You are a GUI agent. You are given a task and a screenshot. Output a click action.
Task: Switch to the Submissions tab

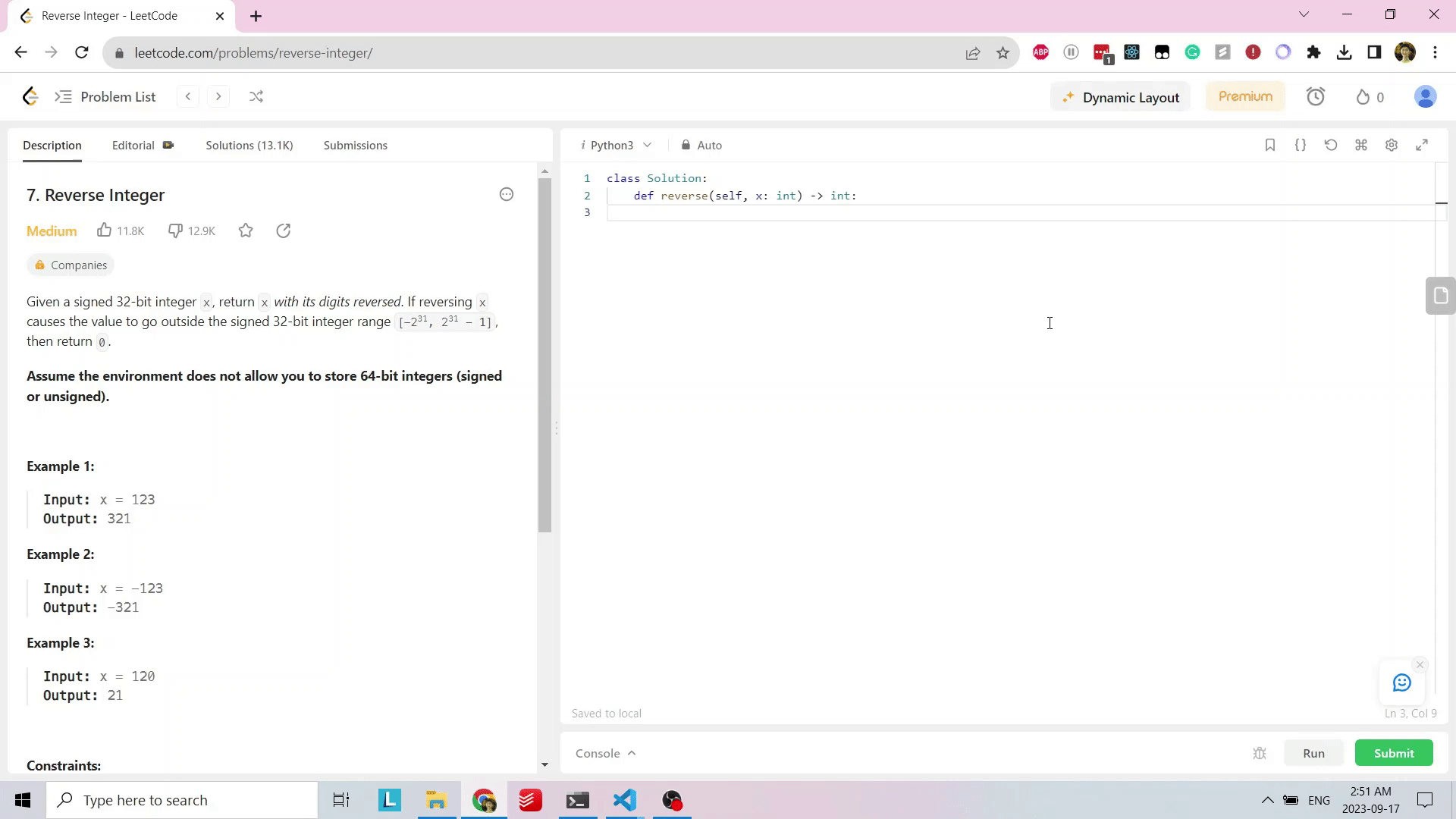pos(355,145)
